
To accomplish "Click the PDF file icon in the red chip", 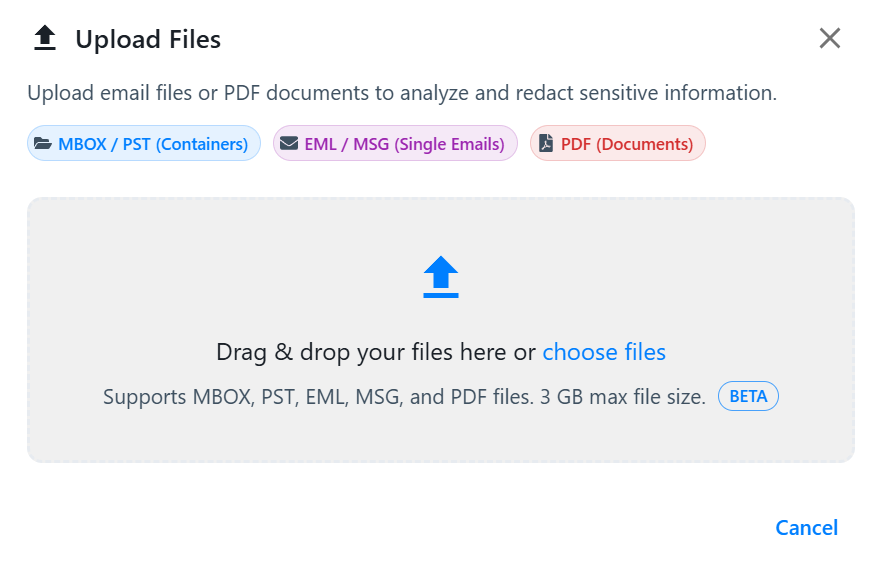I will pyautogui.click(x=545, y=144).
